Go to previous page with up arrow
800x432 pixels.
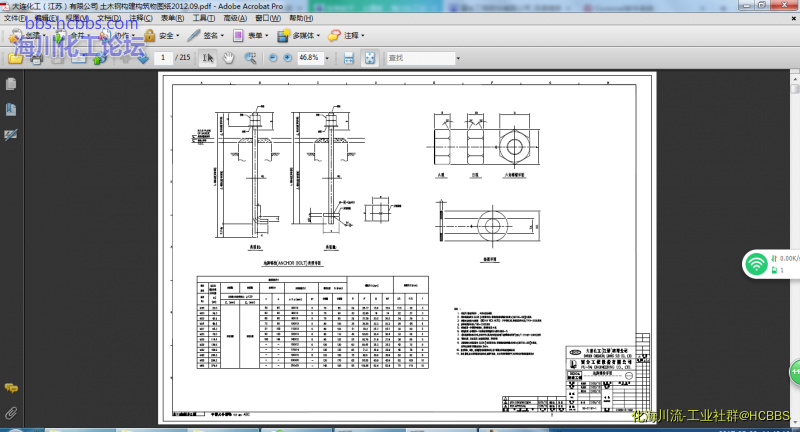[126, 58]
